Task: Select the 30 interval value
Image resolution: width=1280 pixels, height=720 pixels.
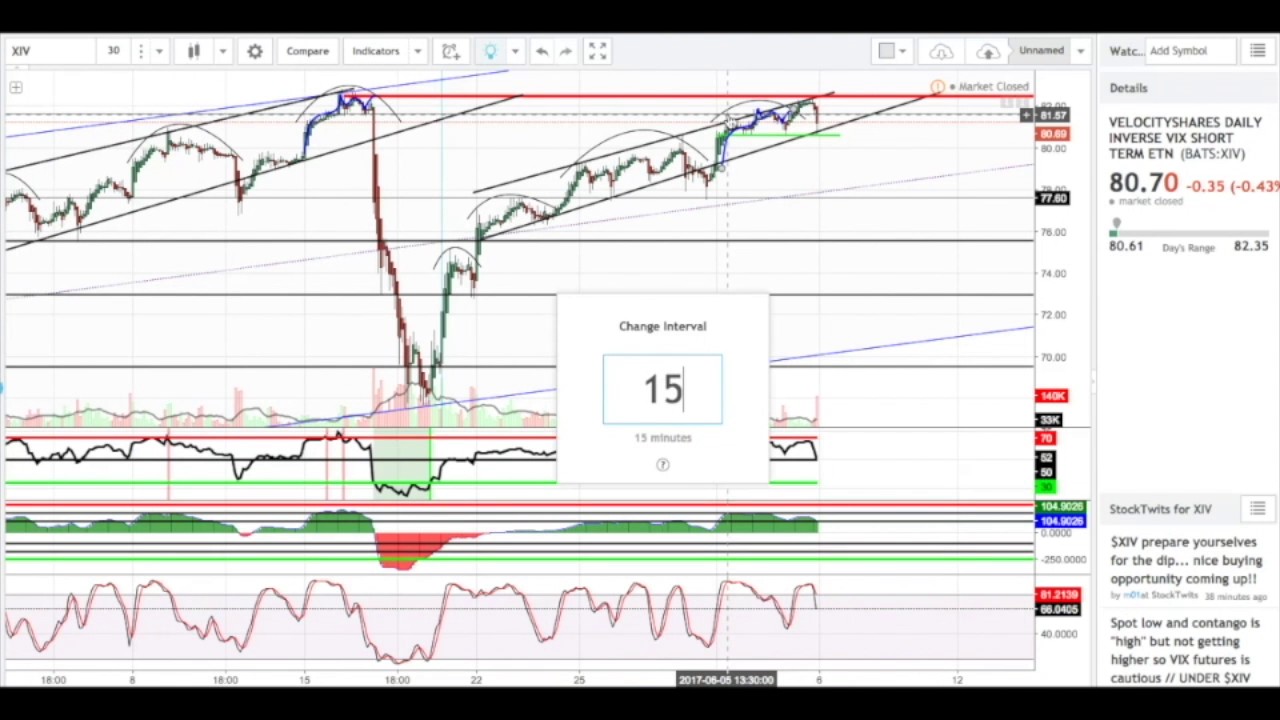Action: 114,51
